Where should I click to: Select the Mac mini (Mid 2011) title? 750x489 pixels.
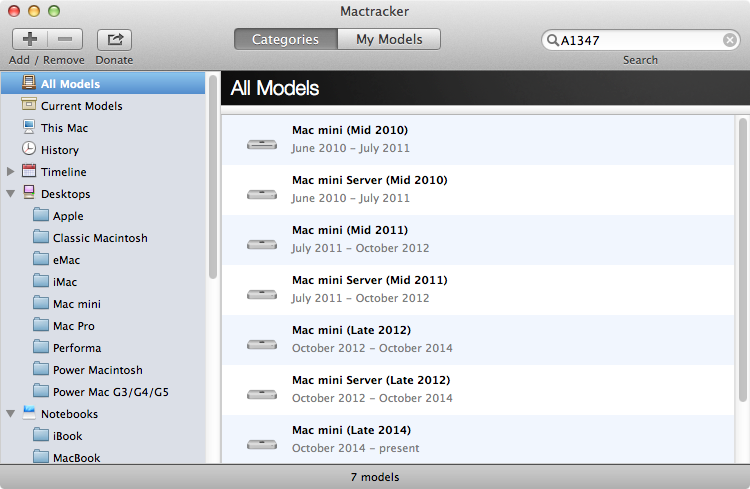tap(350, 230)
